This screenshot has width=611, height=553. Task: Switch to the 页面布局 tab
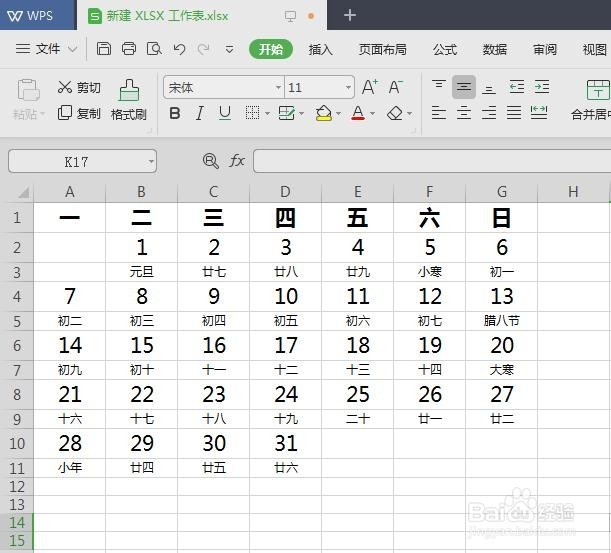click(x=382, y=49)
